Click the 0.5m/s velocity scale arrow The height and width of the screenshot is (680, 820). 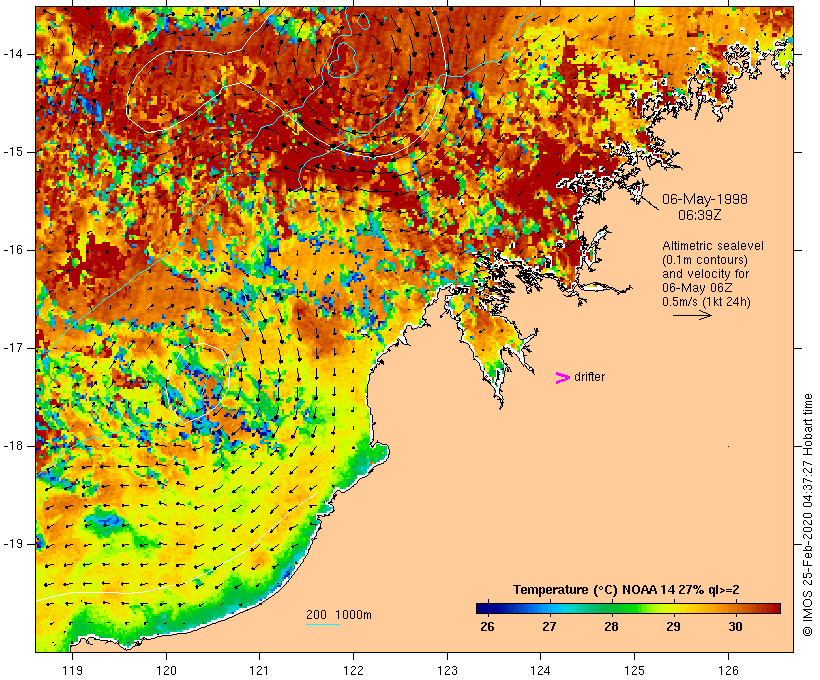point(692,315)
